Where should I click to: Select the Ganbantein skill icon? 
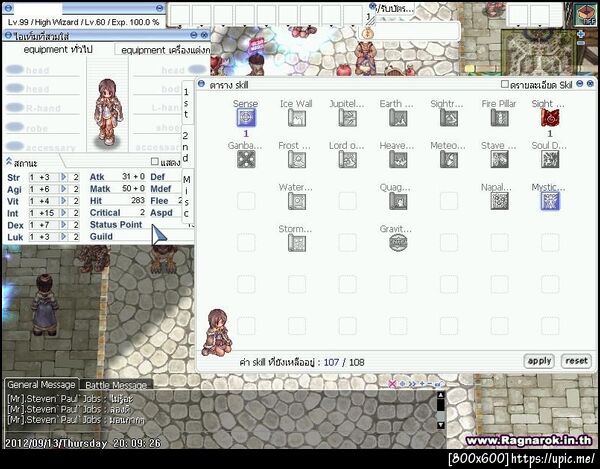[246, 159]
